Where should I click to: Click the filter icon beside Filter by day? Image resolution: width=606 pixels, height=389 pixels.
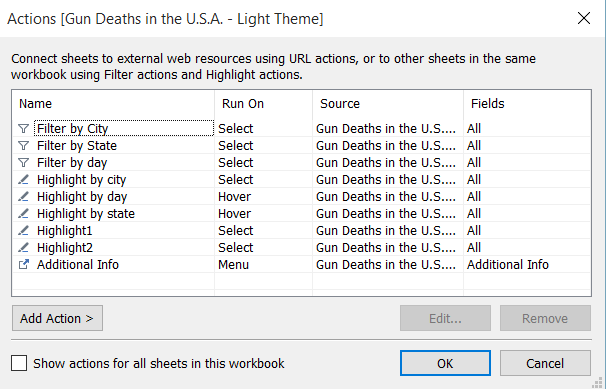[24, 163]
